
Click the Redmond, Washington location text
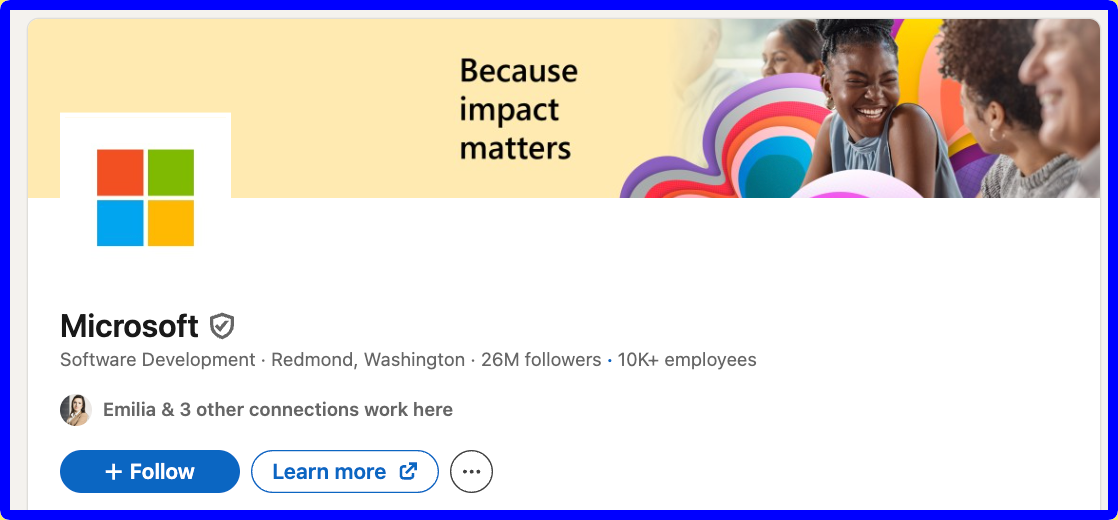point(368,360)
